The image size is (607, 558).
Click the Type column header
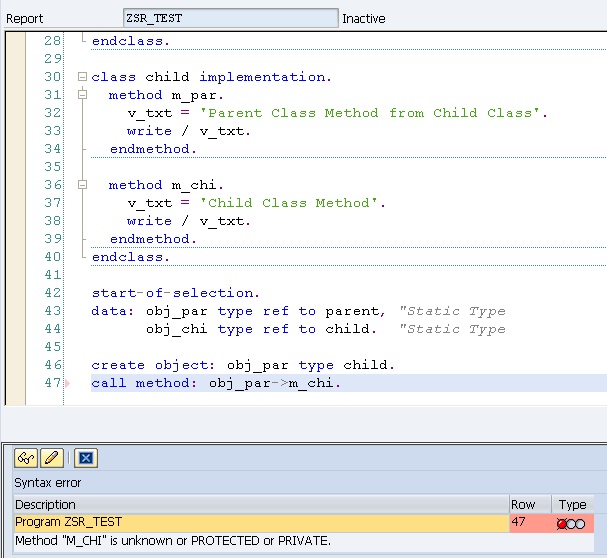pyautogui.click(x=572, y=504)
